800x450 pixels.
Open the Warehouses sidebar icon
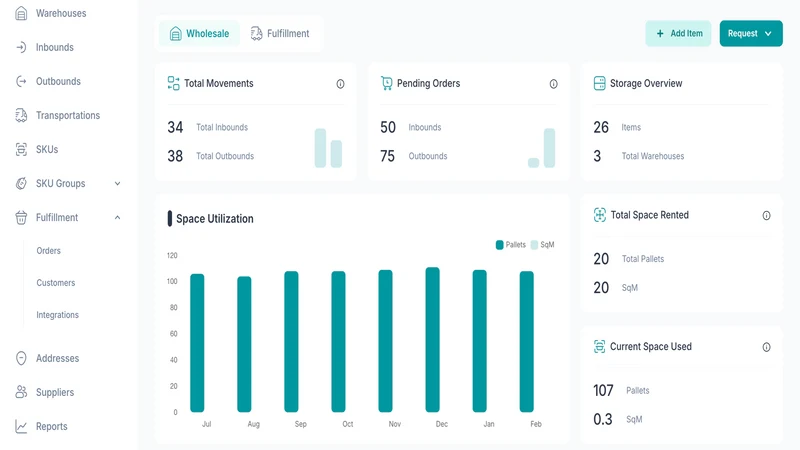tap(21, 13)
